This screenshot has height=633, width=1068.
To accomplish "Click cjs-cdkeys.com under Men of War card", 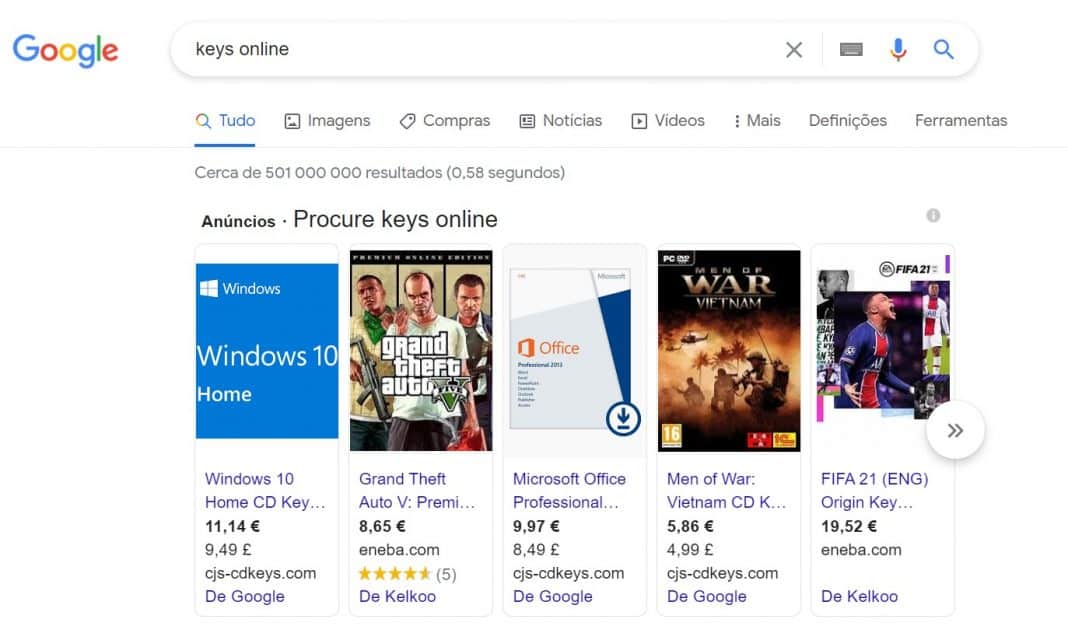I will pos(722,573).
